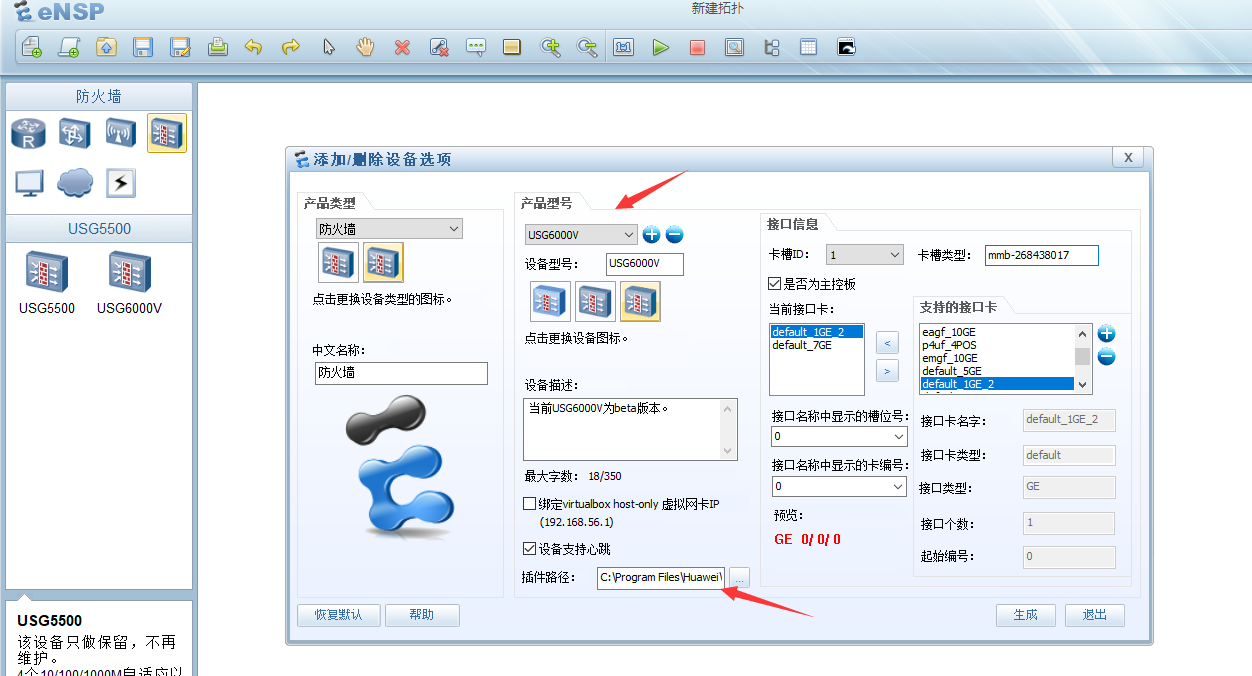Select the cloud category icon
1252x676 pixels.
tap(75, 182)
